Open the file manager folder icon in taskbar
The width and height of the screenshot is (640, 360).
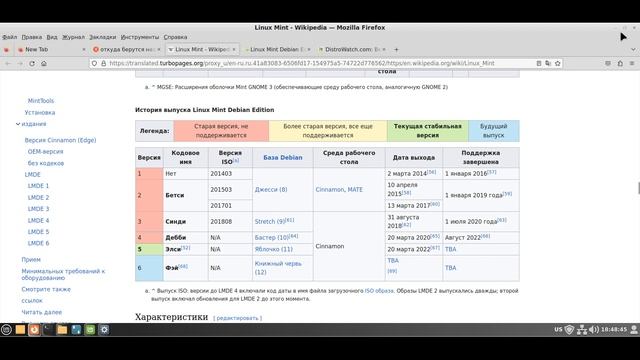62,330
